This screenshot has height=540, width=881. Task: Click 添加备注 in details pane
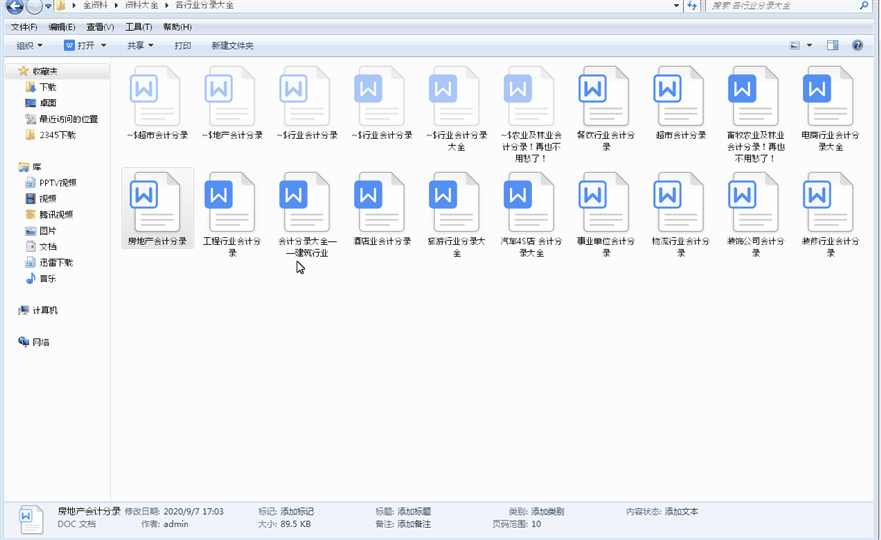414,524
